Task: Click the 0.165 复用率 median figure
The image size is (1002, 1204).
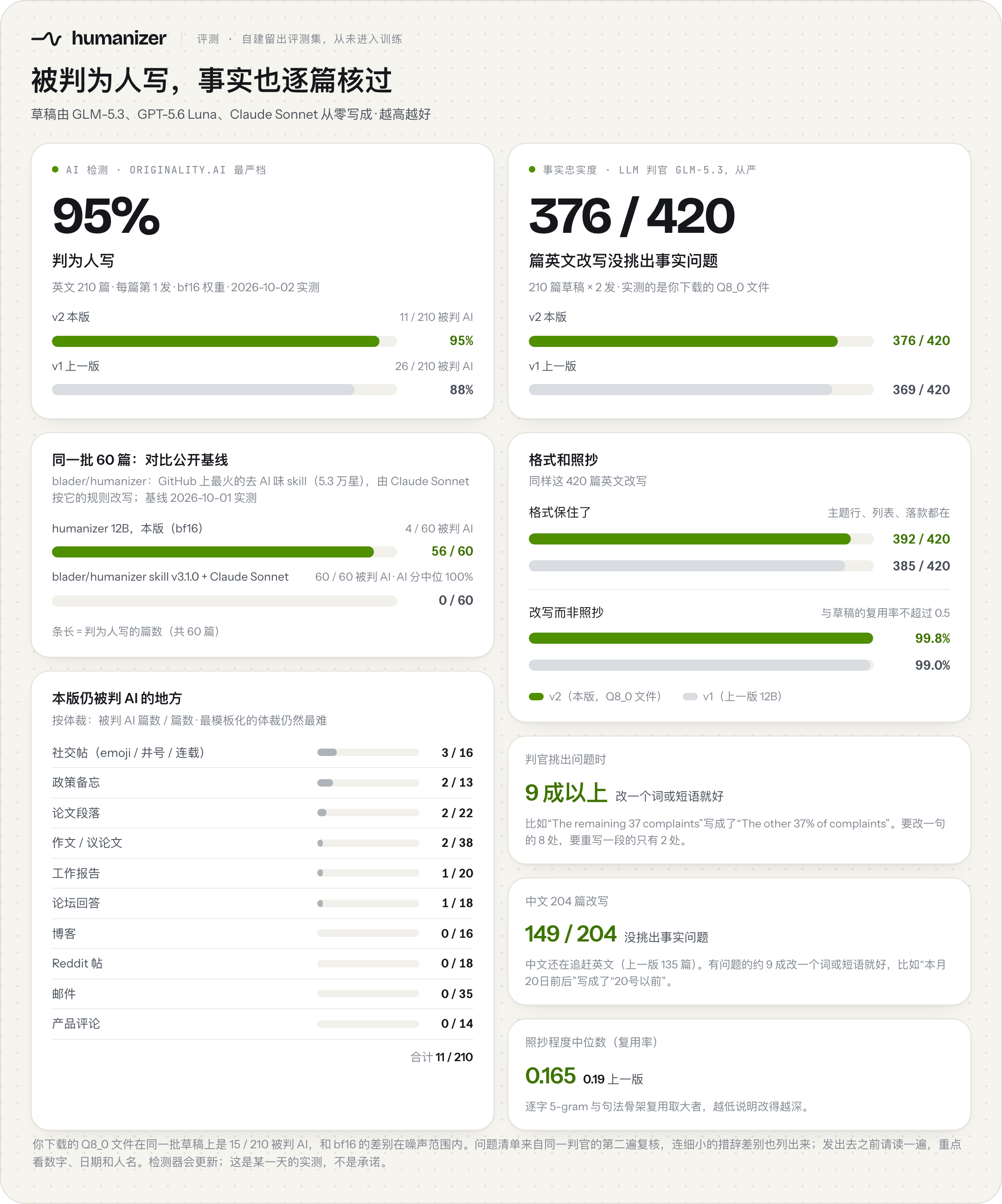Action: [x=550, y=1076]
